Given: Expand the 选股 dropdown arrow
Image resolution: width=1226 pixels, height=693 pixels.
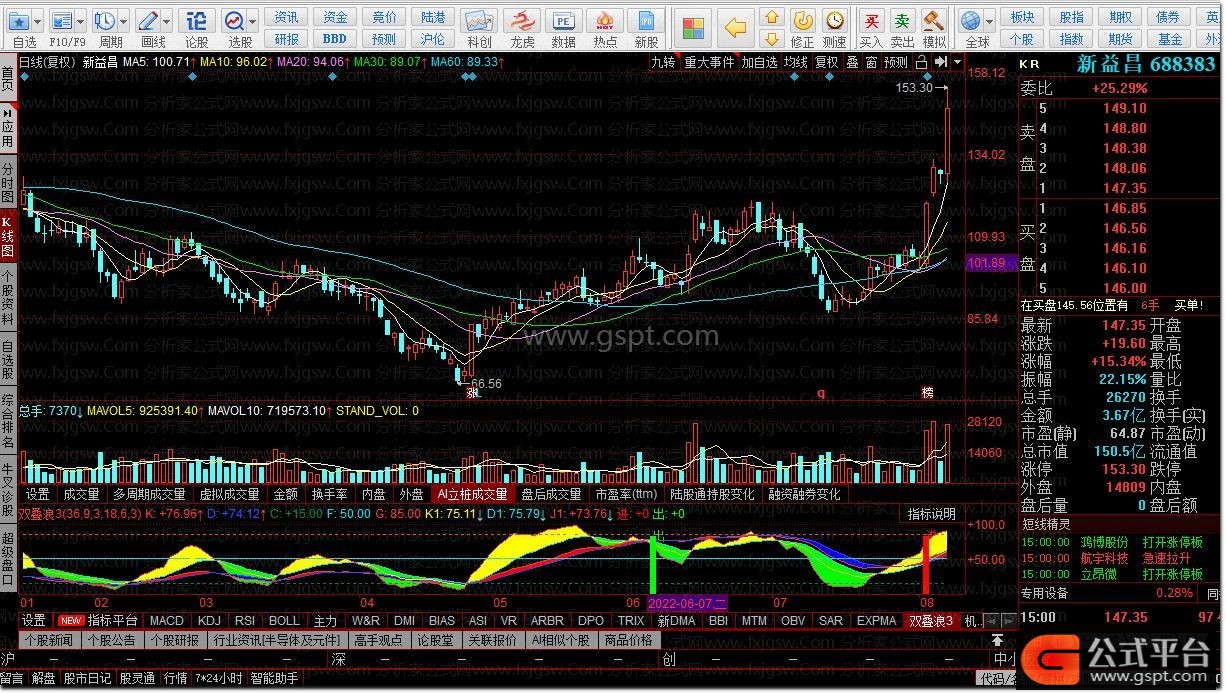Looking at the screenshot, I should coord(253,21).
